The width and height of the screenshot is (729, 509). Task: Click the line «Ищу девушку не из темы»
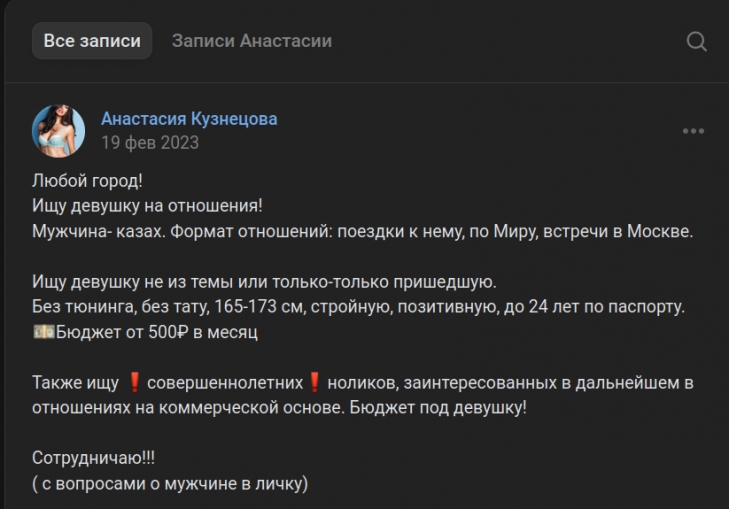pyautogui.click(x=264, y=282)
